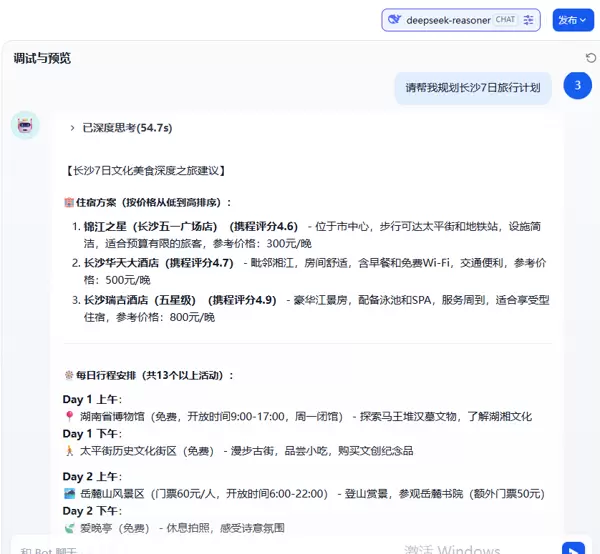
Task: Click the walking icon by 太平街历史文化街区
Action: click(x=68, y=451)
